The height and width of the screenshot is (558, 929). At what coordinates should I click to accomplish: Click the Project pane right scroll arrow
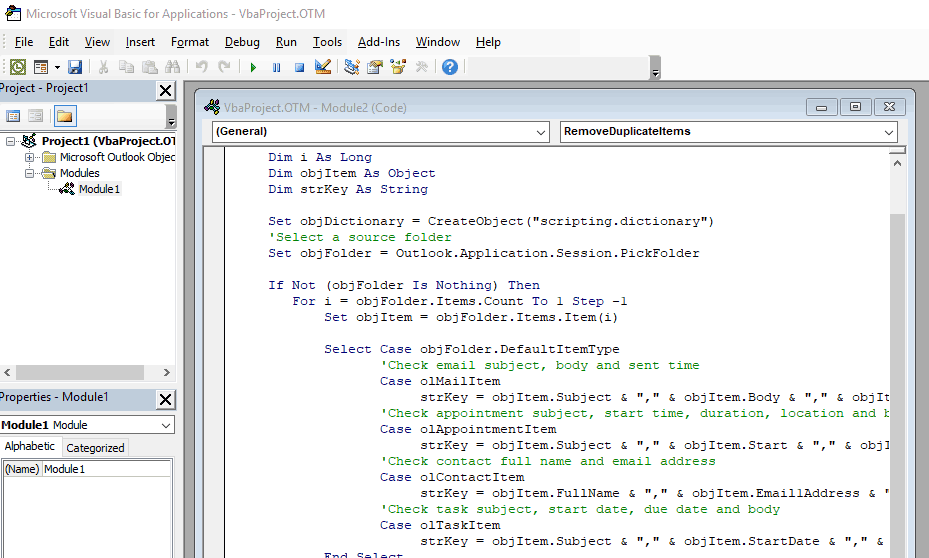(x=166, y=373)
